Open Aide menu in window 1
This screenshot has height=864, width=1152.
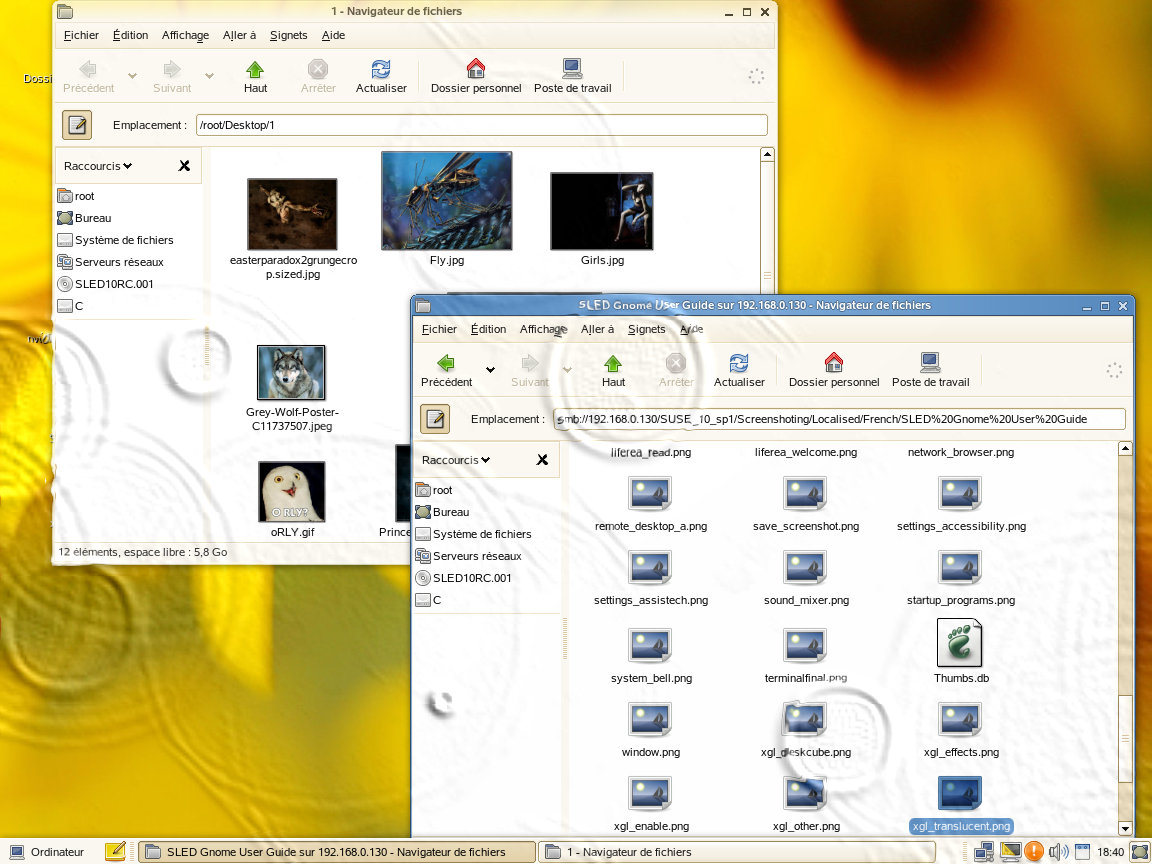[333, 35]
